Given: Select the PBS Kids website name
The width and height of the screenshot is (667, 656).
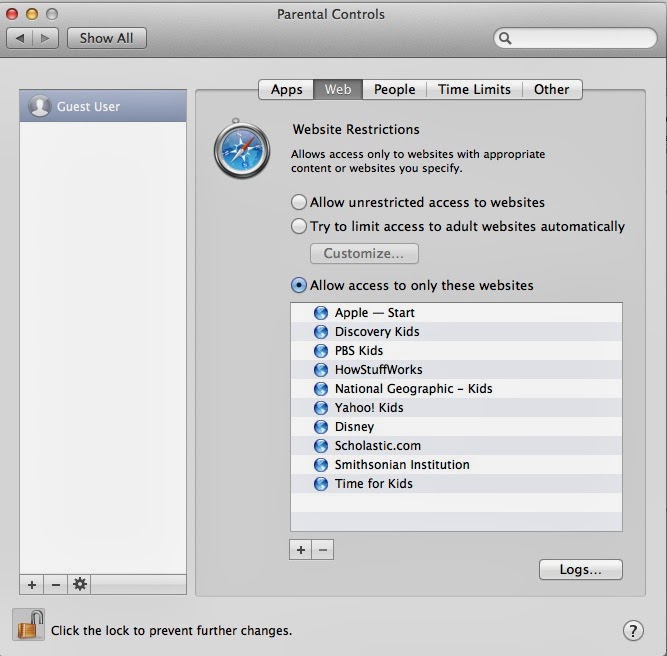Looking at the screenshot, I should click(359, 351).
